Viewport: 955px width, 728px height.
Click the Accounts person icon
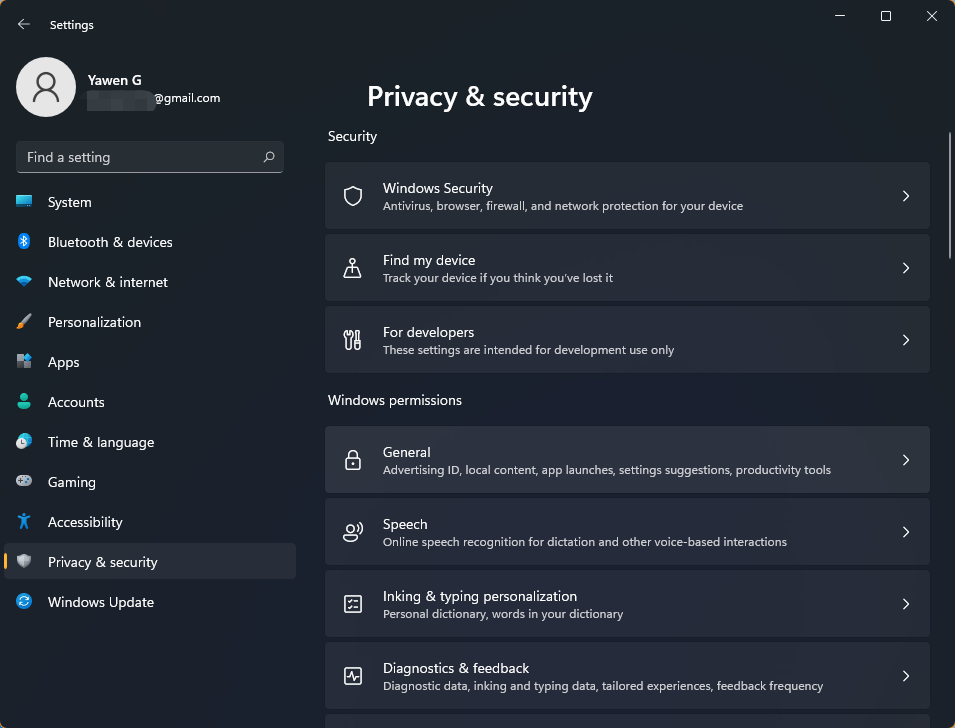tap(24, 401)
